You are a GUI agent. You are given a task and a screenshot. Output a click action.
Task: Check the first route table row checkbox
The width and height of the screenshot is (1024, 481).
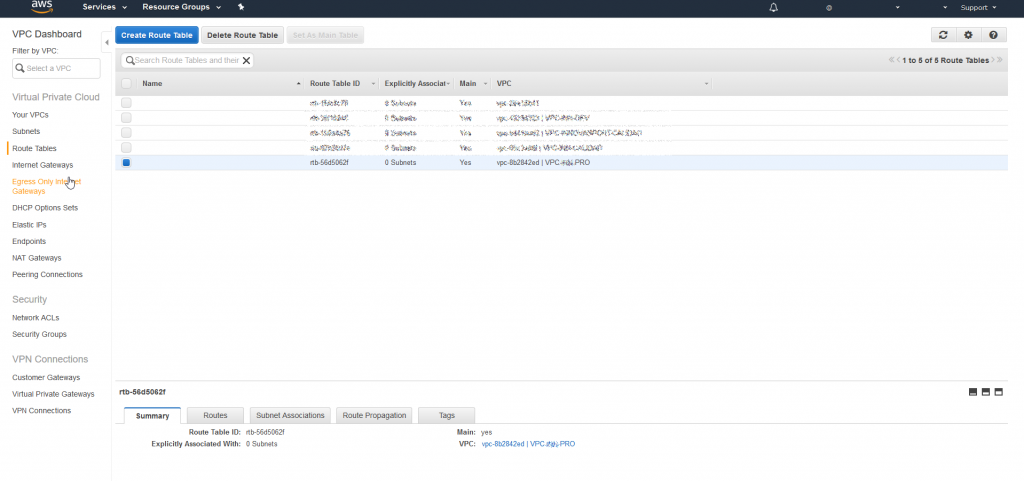click(x=126, y=103)
